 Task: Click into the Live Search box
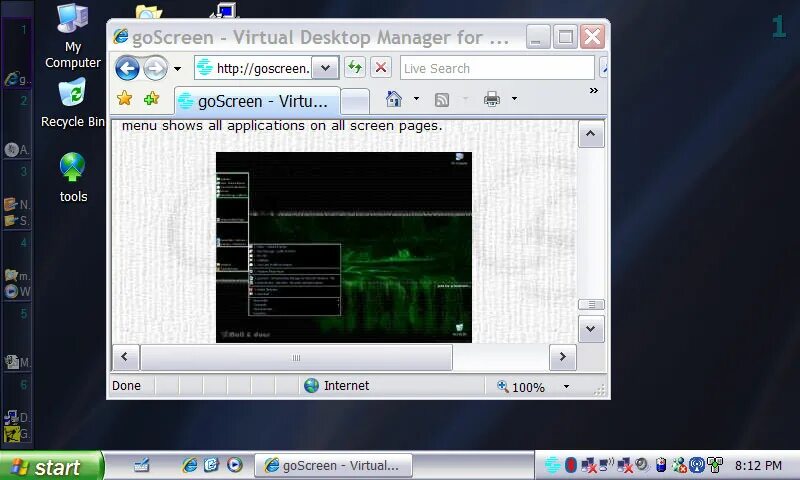(x=497, y=68)
